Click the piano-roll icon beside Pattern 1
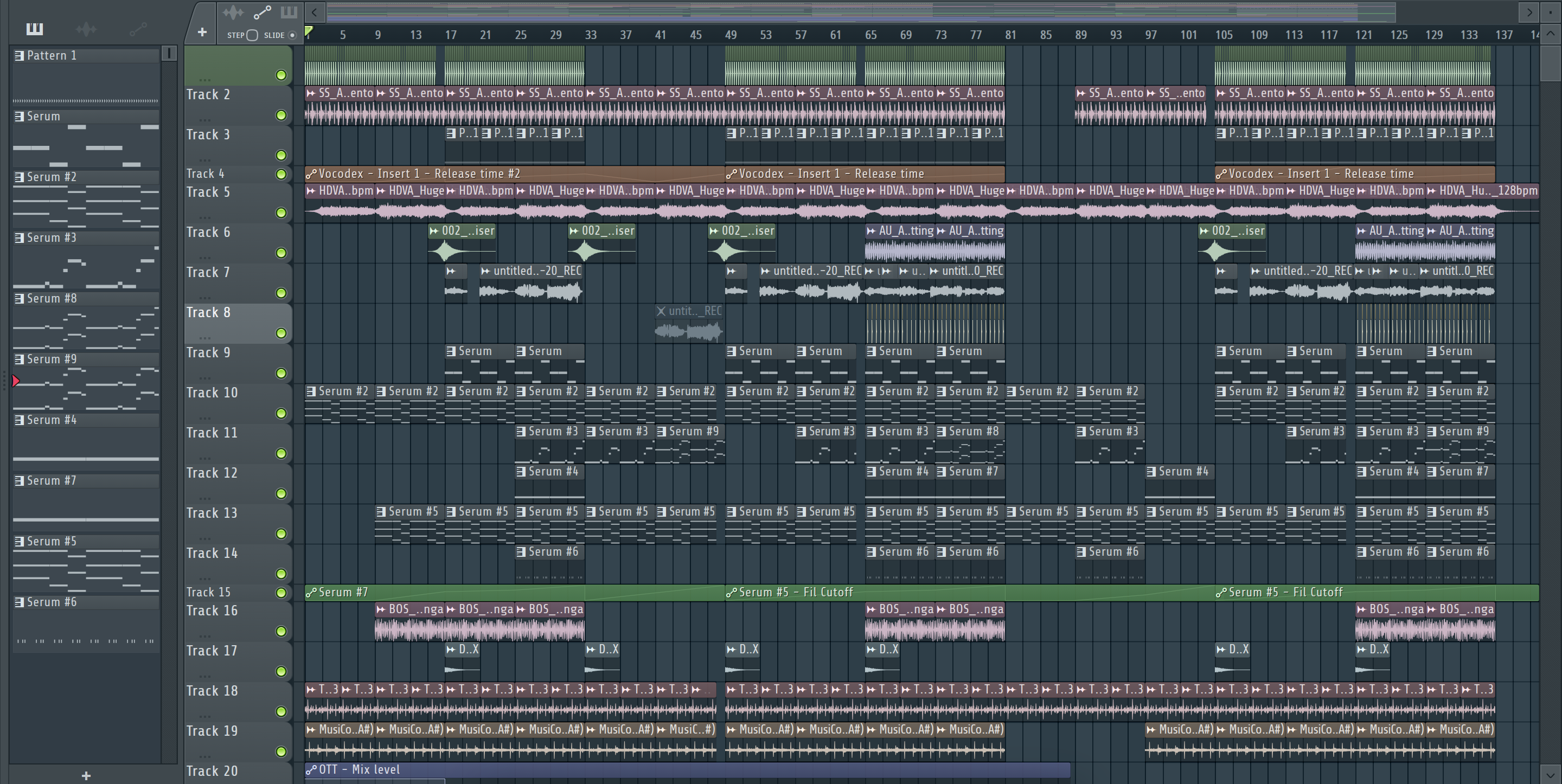The width and height of the screenshot is (1562, 784). coord(20,56)
